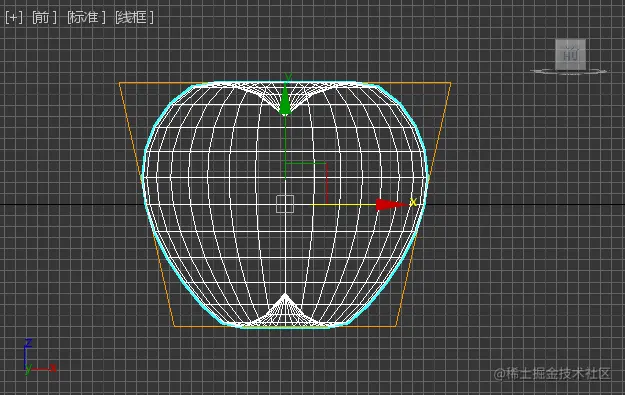Click the ViewCube 前 face
This screenshot has width=625, height=395.
[570, 54]
